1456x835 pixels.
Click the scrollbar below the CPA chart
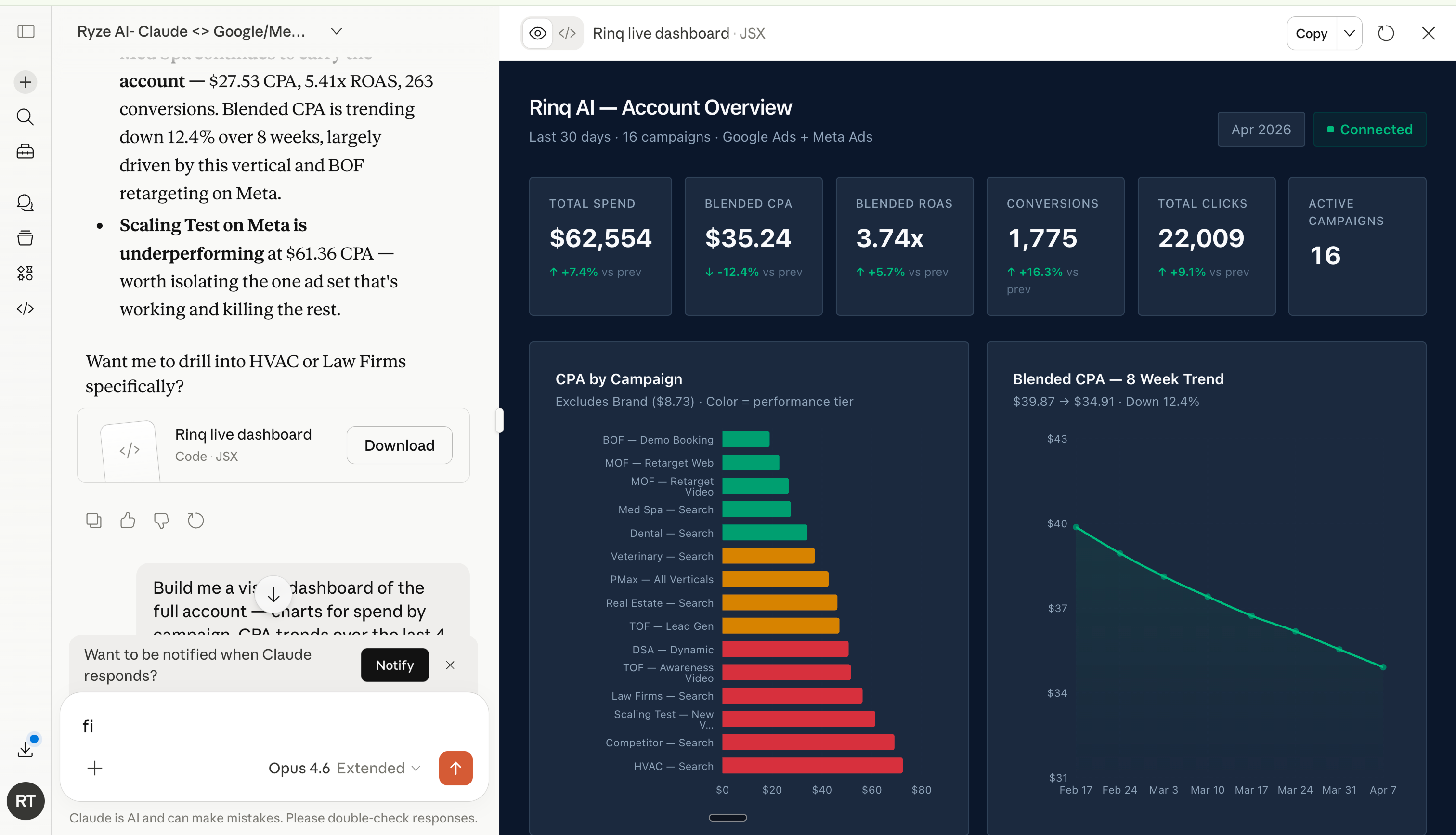[x=728, y=817]
